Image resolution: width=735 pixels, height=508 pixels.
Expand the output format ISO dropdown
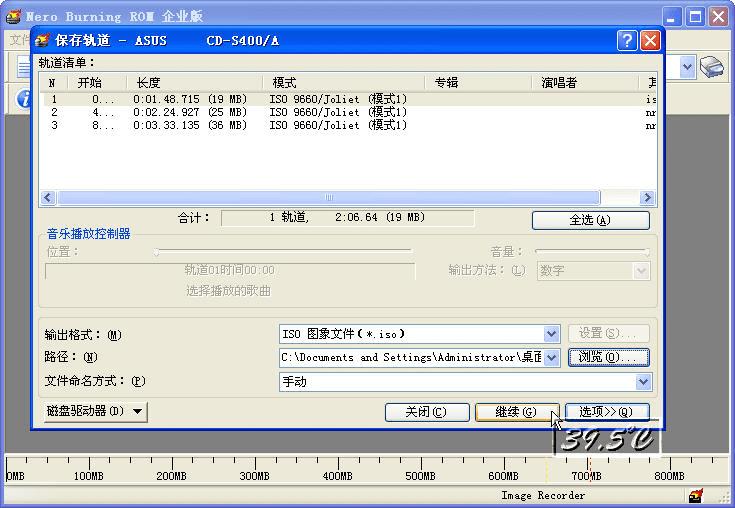click(x=551, y=334)
